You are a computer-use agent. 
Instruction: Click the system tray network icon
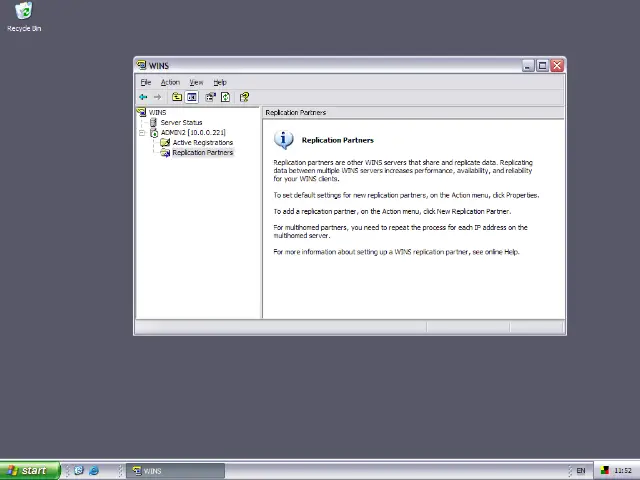pos(604,471)
